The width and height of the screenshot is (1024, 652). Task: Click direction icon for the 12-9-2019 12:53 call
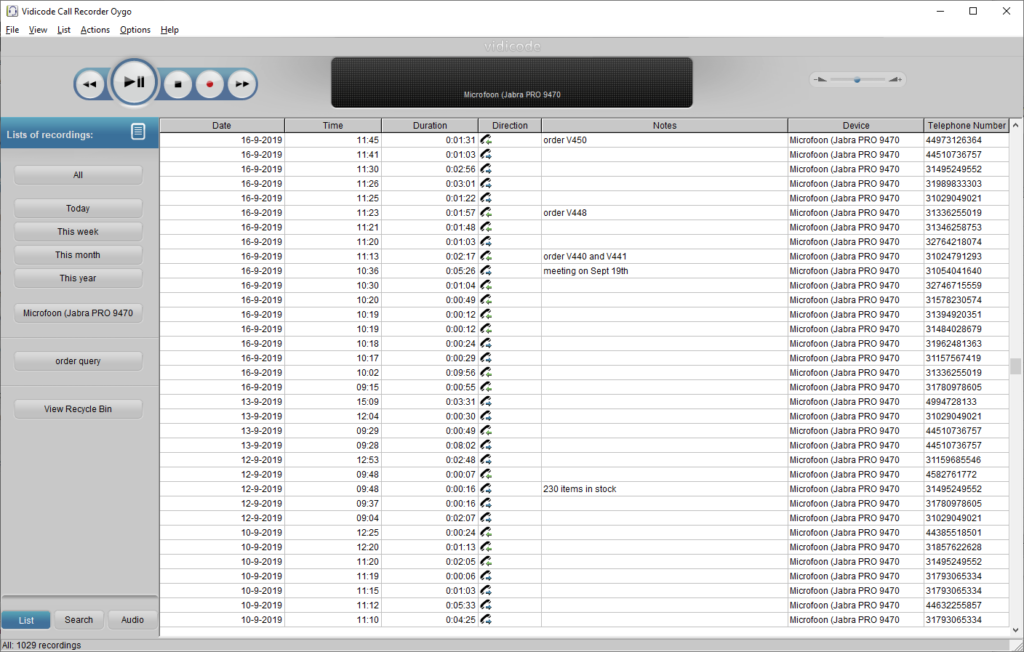coord(486,460)
